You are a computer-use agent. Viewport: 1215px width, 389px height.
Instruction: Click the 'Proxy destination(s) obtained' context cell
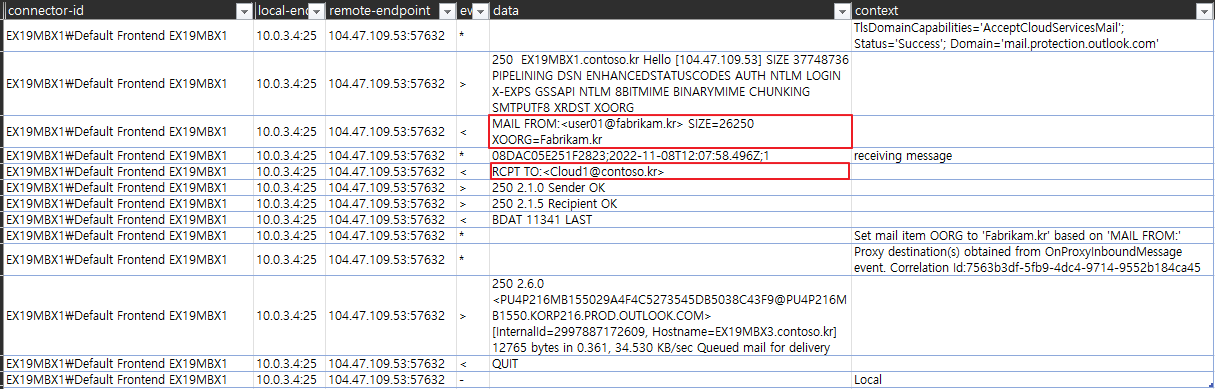pos(1033,259)
